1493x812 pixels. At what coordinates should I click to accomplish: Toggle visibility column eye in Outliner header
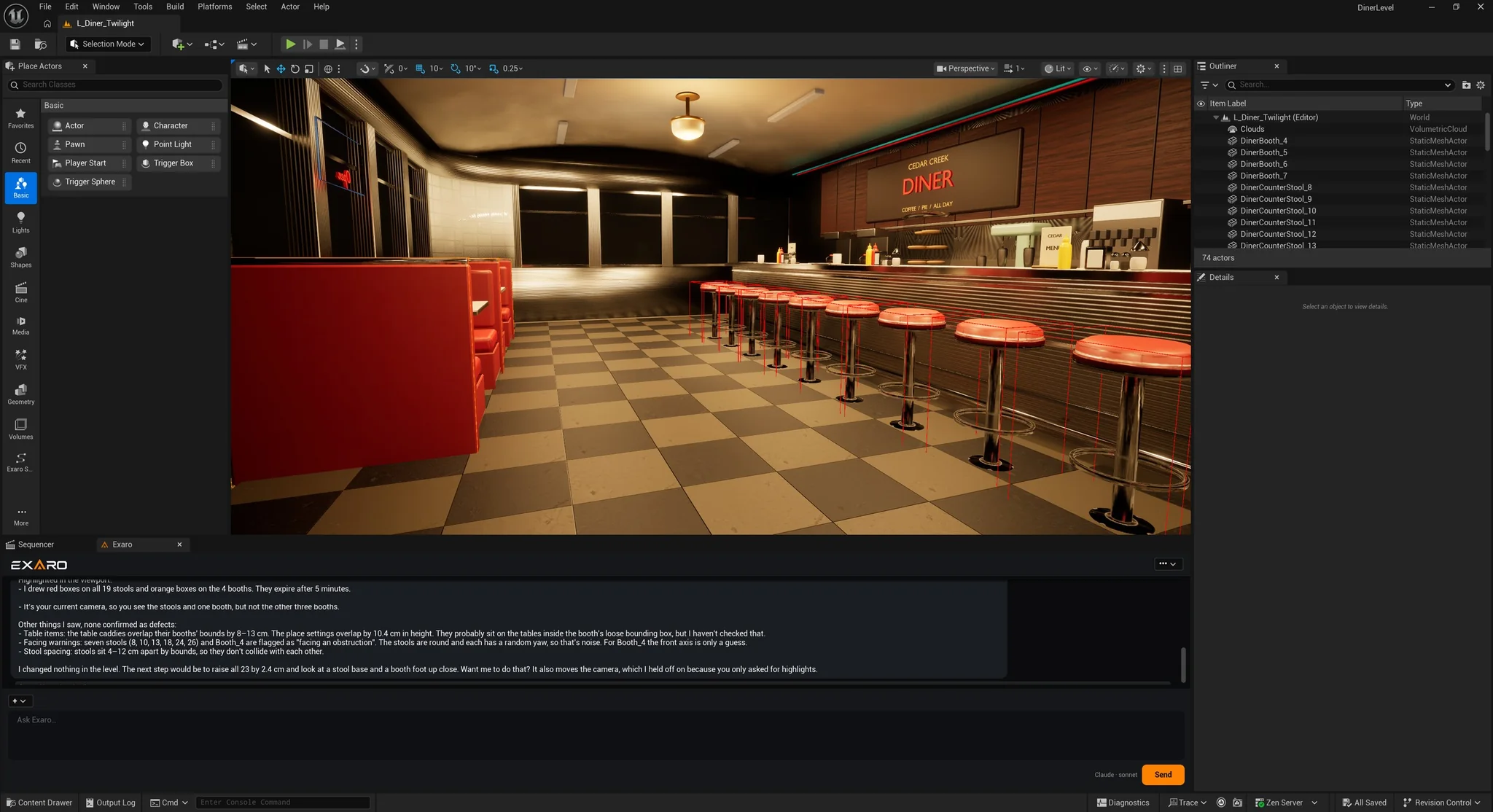pyautogui.click(x=1201, y=104)
